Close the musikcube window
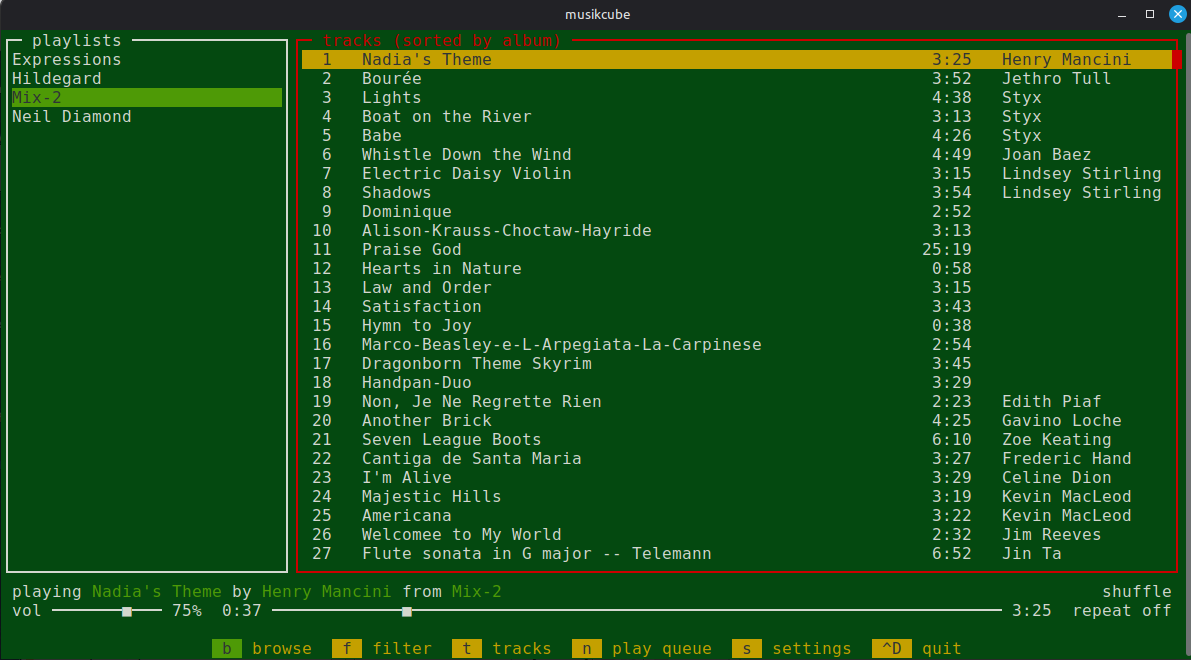1191x660 pixels. point(1177,14)
